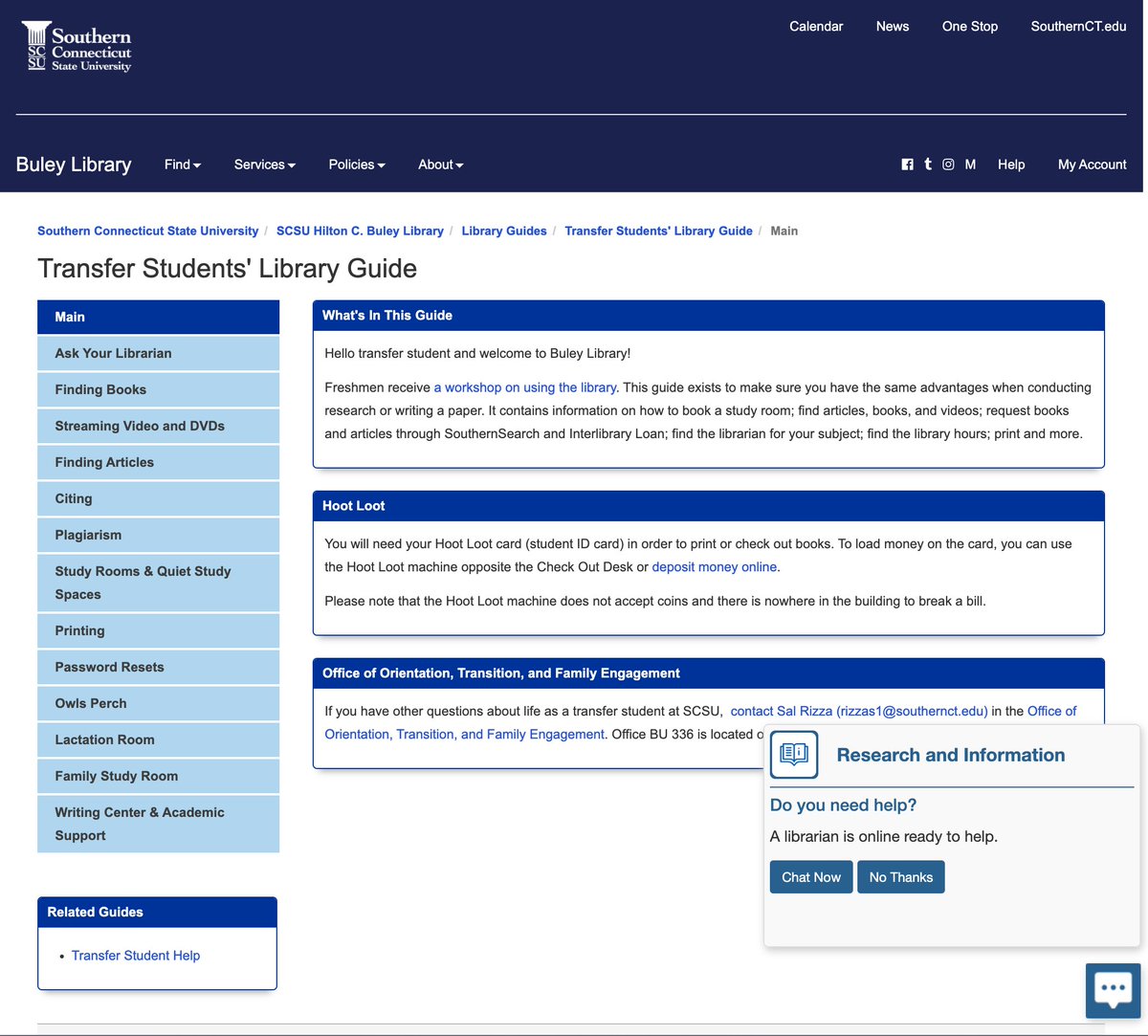The height and width of the screenshot is (1036, 1148).
Task: Click 'Transfer Students' Library Guide' page title
Action: [x=228, y=269]
